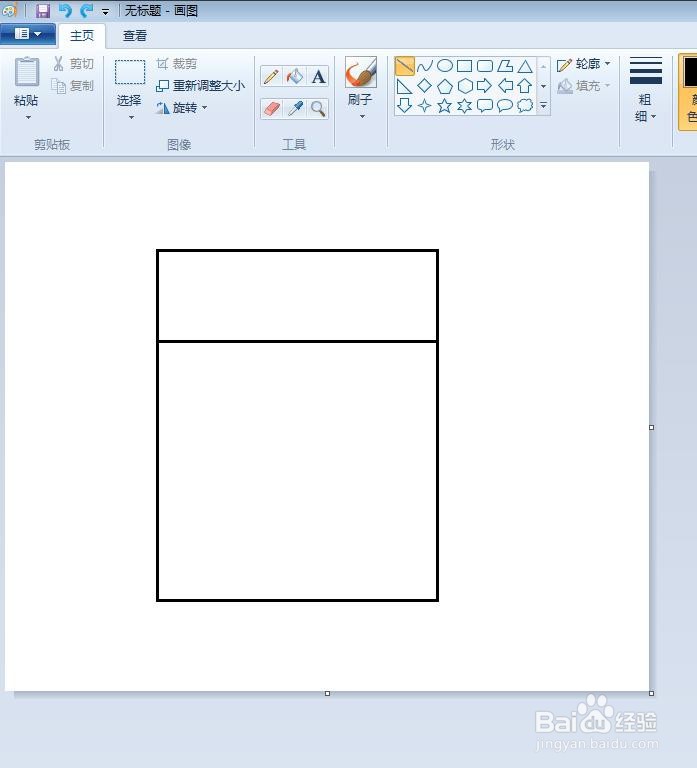The height and width of the screenshot is (768, 697).
Task: Select the Right triangle shape
Action: pyautogui.click(x=404, y=86)
